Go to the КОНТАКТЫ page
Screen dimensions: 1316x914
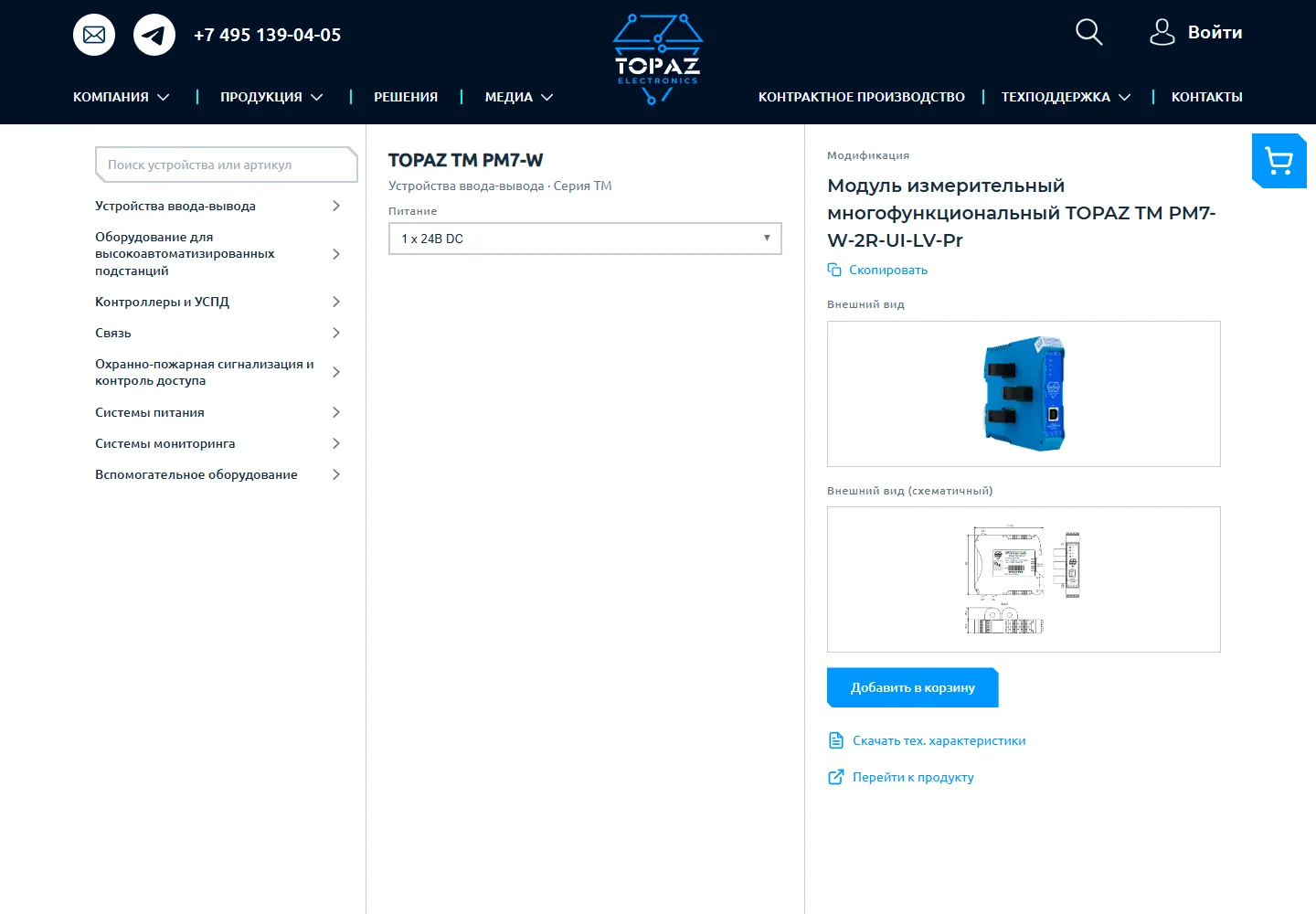tap(1207, 97)
